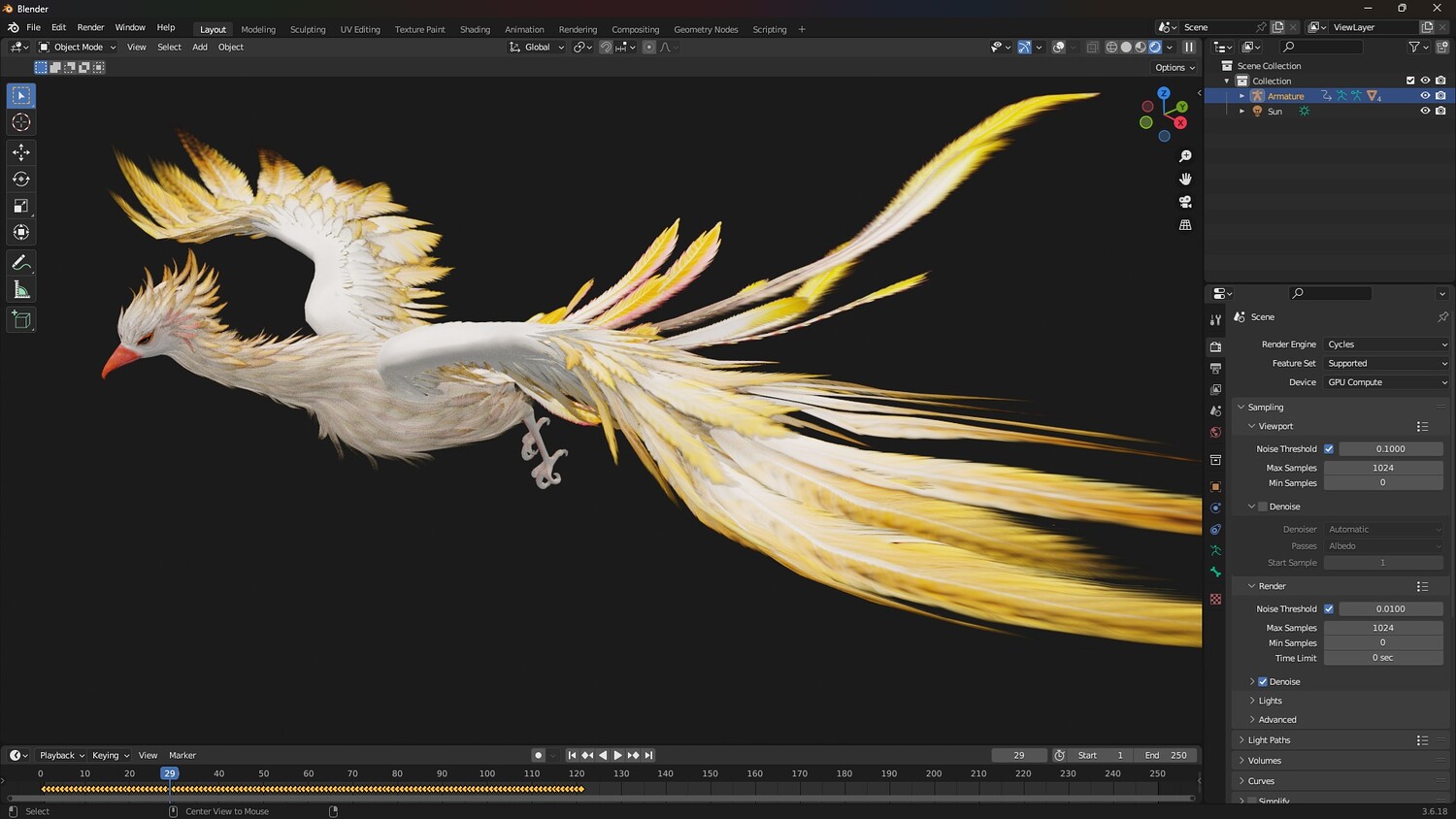Image resolution: width=1456 pixels, height=819 pixels.
Task: Disable Armature in renders
Action: pyautogui.click(x=1440, y=96)
